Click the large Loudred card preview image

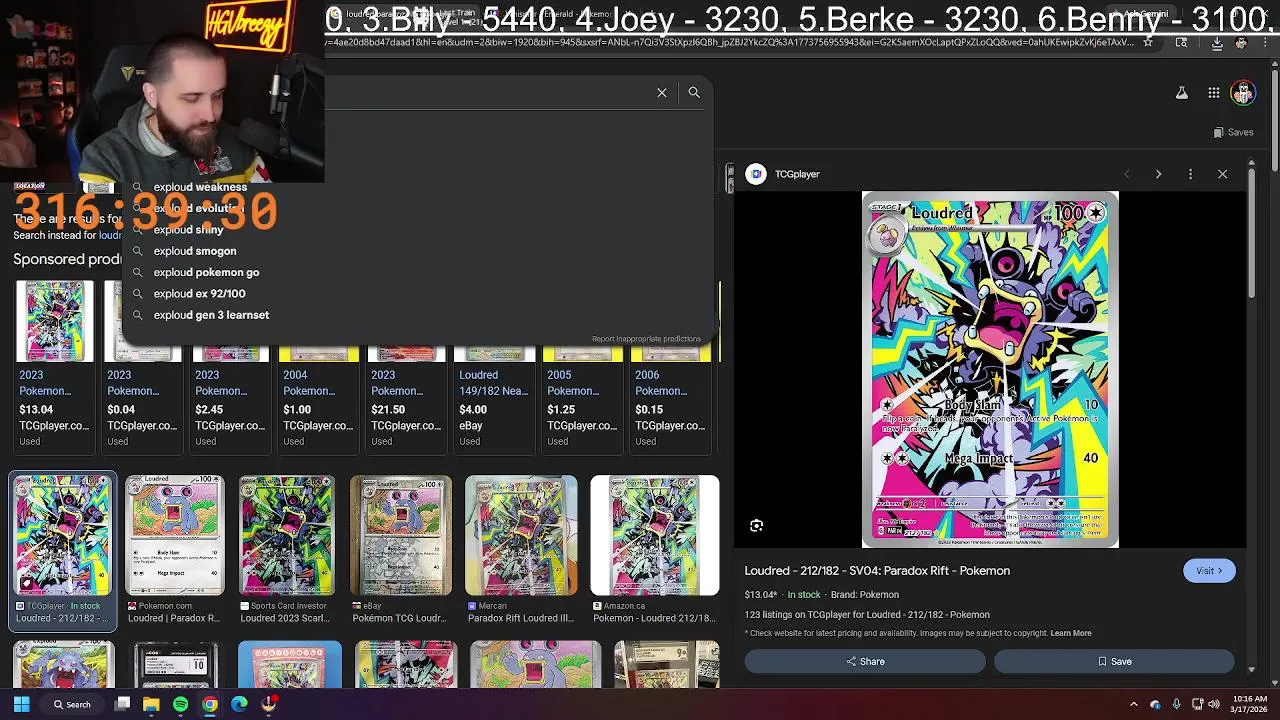click(990, 370)
